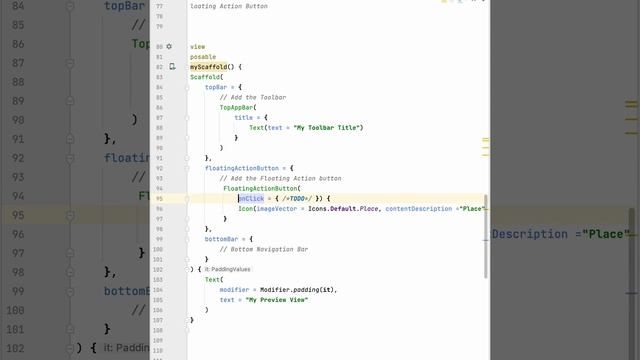Click the fold end marker at line 101
640x360 pixels.
coord(187,259)
